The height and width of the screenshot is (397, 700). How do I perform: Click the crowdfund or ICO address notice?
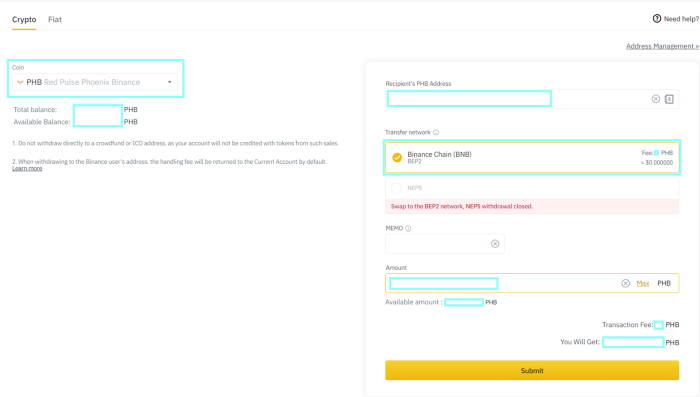175,143
